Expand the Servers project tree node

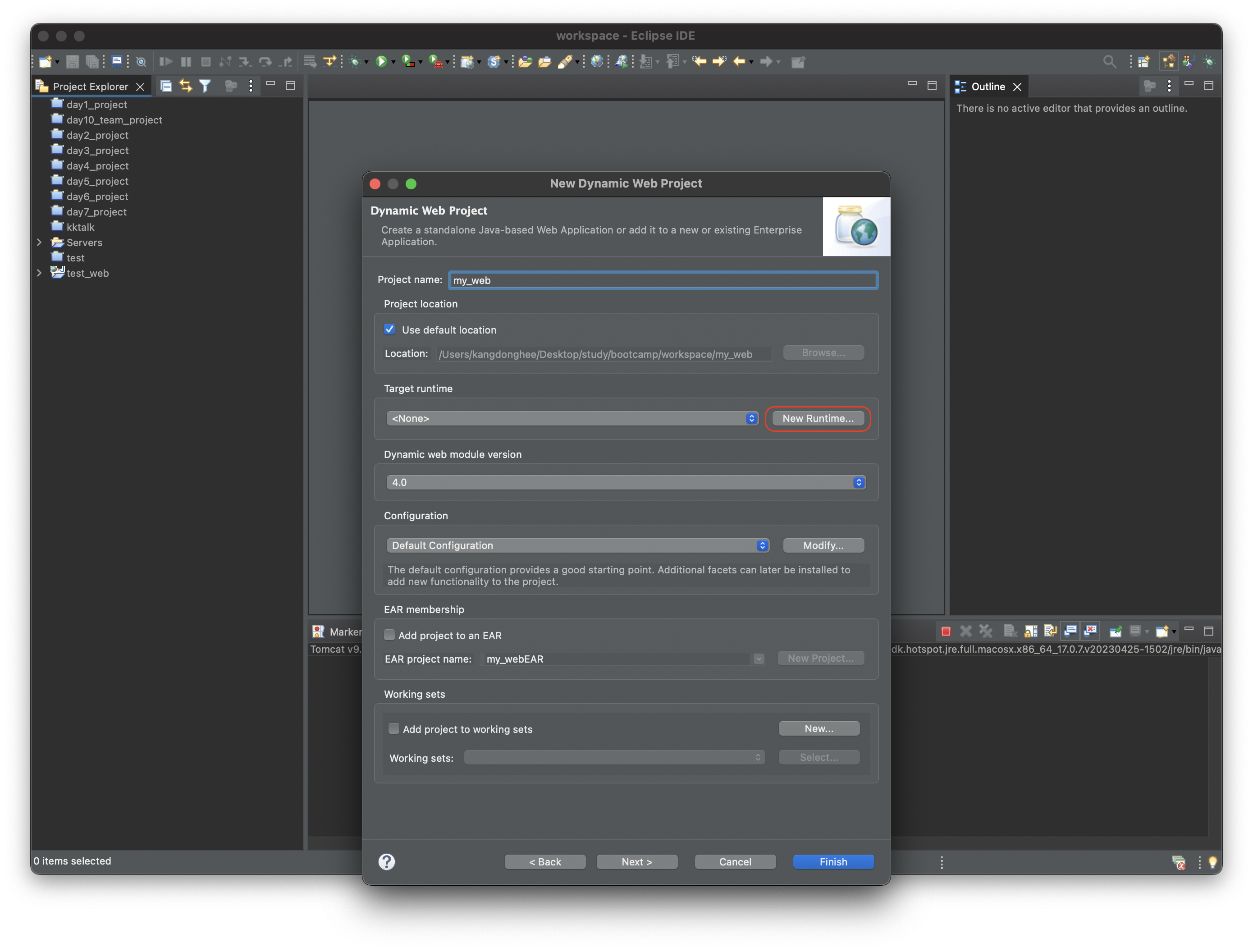[39, 243]
